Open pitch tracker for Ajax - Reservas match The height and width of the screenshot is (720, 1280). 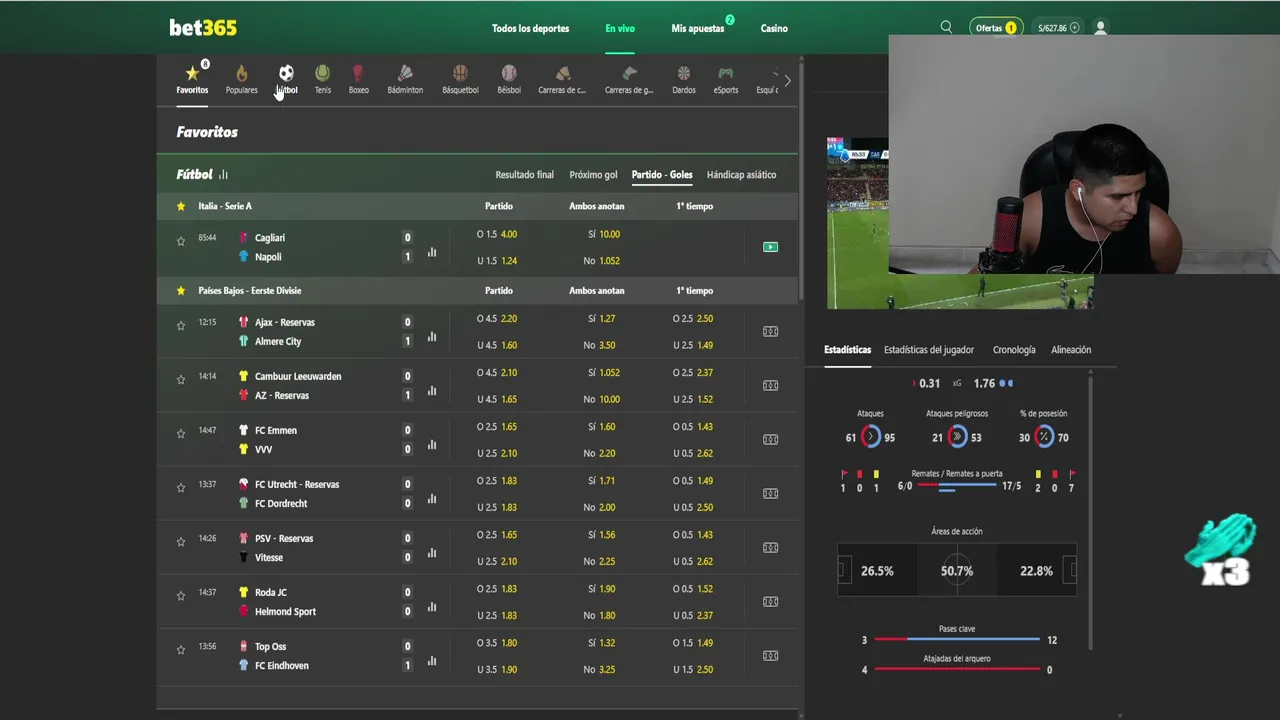(x=770, y=332)
